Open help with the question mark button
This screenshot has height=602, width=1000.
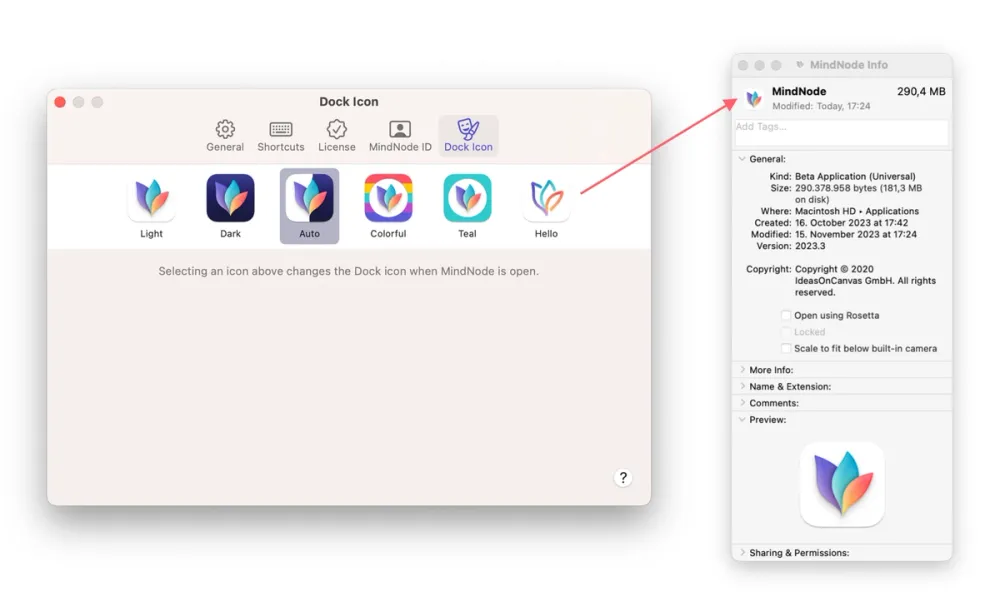pos(623,478)
